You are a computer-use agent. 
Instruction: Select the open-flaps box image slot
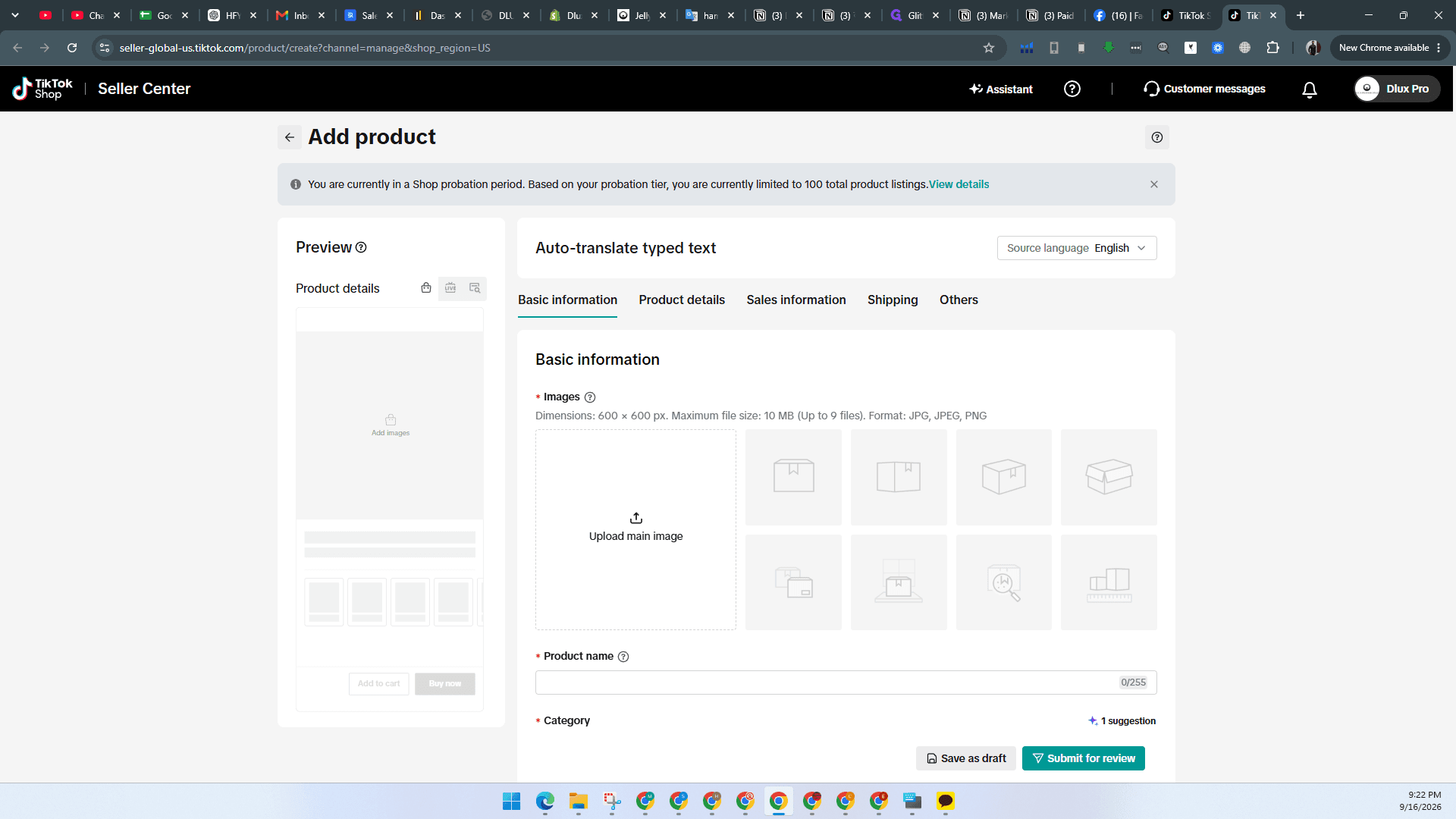1109,477
